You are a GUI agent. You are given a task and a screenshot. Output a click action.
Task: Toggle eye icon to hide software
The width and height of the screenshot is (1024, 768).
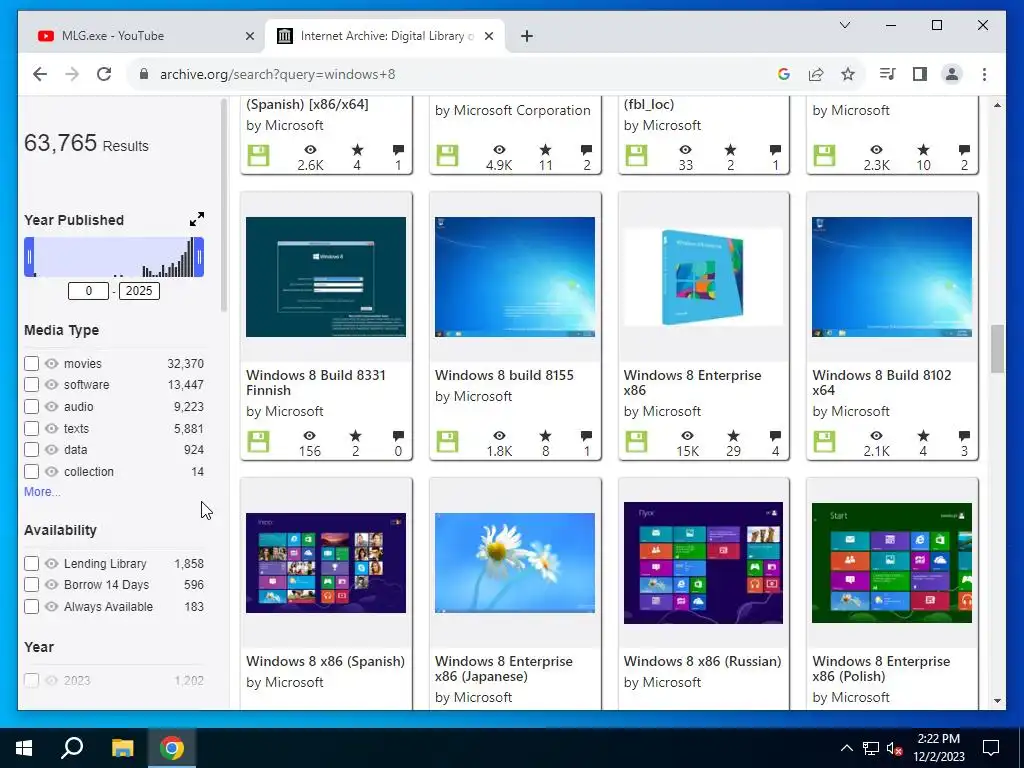[52, 385]
